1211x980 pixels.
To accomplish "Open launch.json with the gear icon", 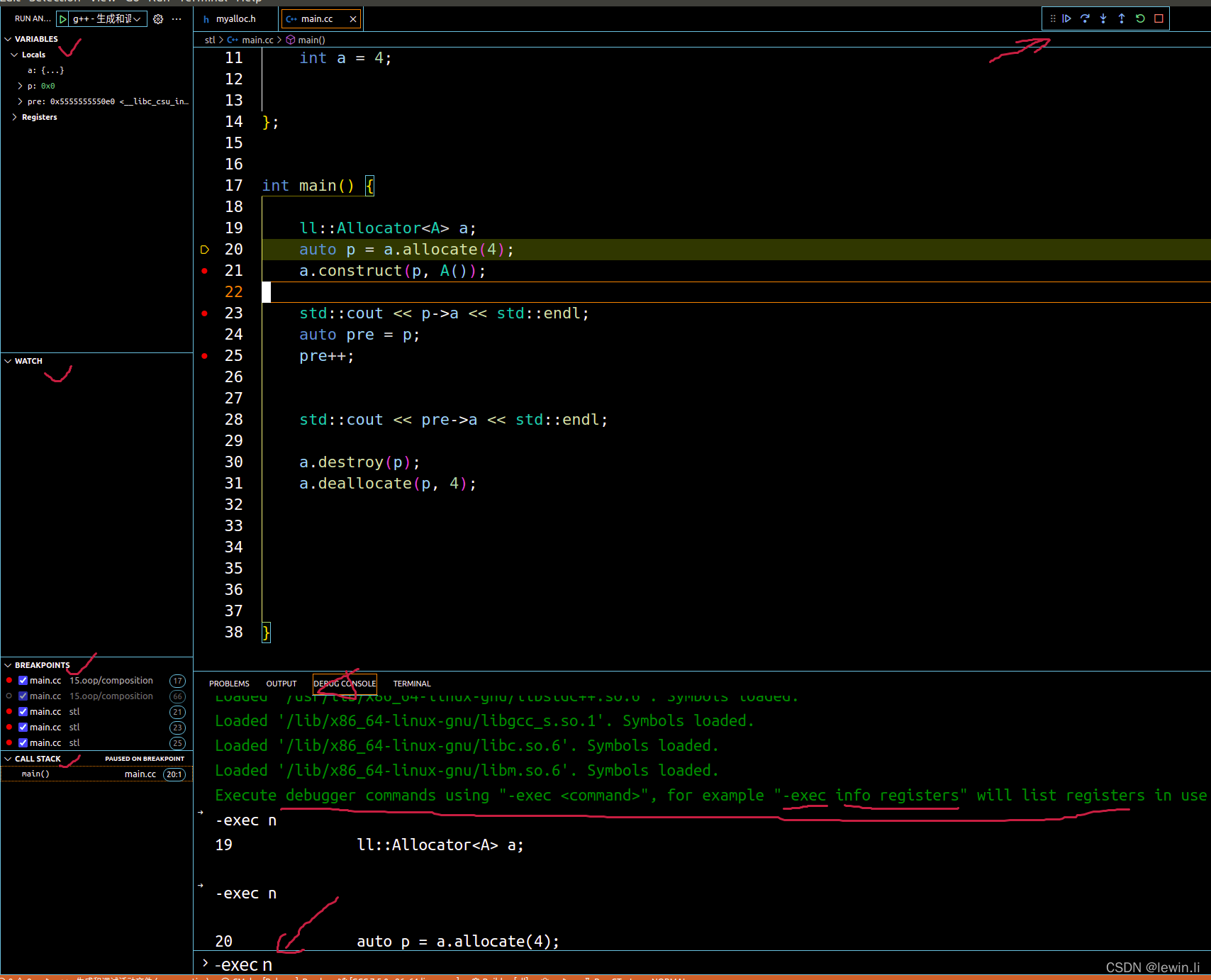I will pos(158,19).
